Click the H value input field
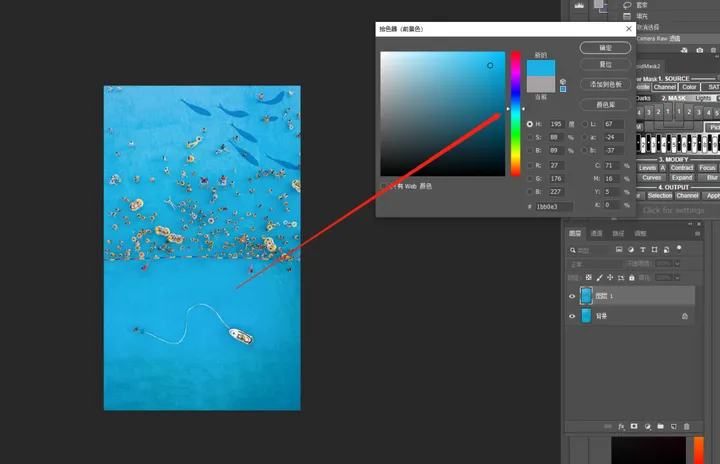 click(557, 124)
